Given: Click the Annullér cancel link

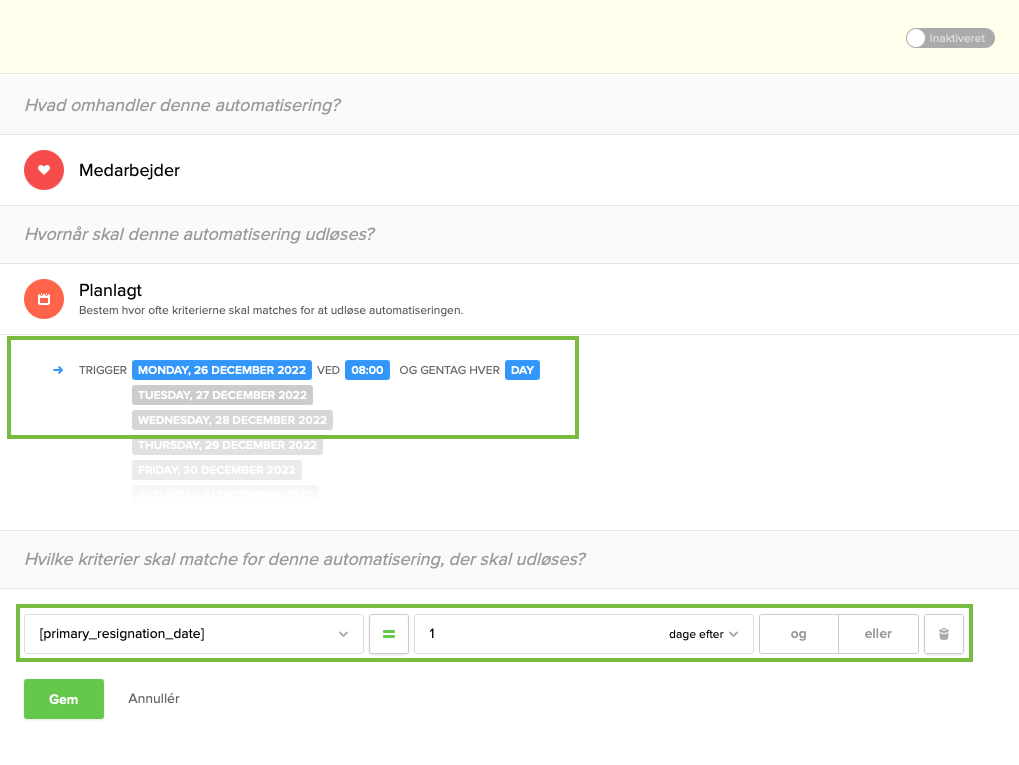Looking at the screenshot, I should 152,699.
